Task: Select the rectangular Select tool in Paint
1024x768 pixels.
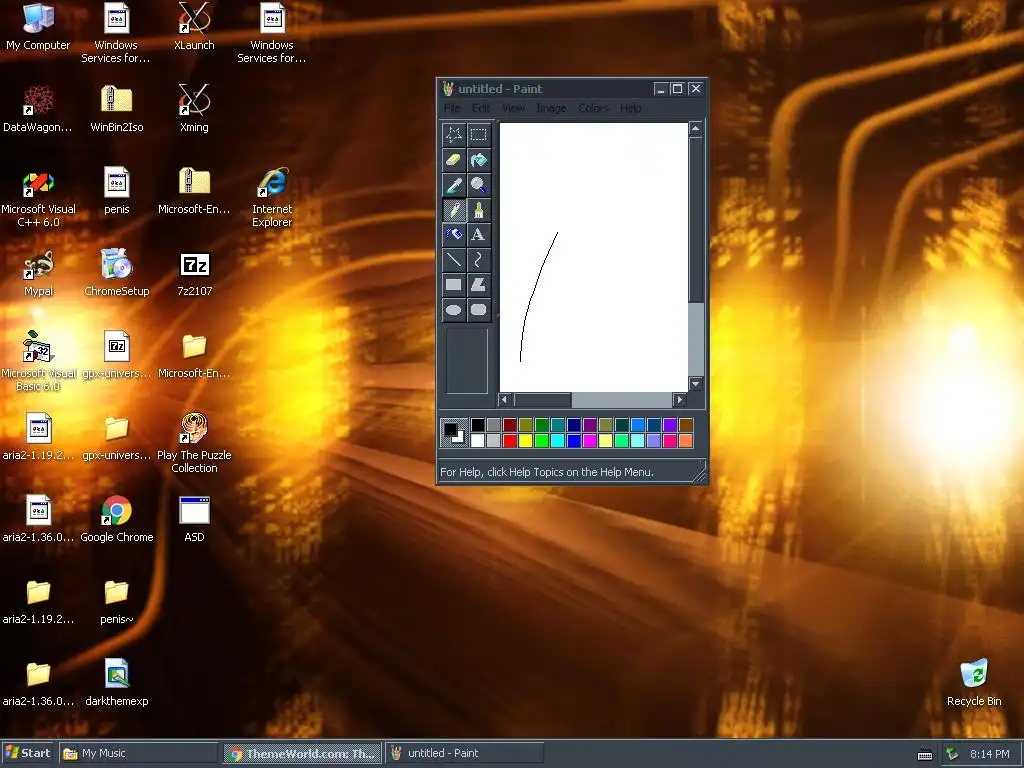Action: click(x=479, y=135)
